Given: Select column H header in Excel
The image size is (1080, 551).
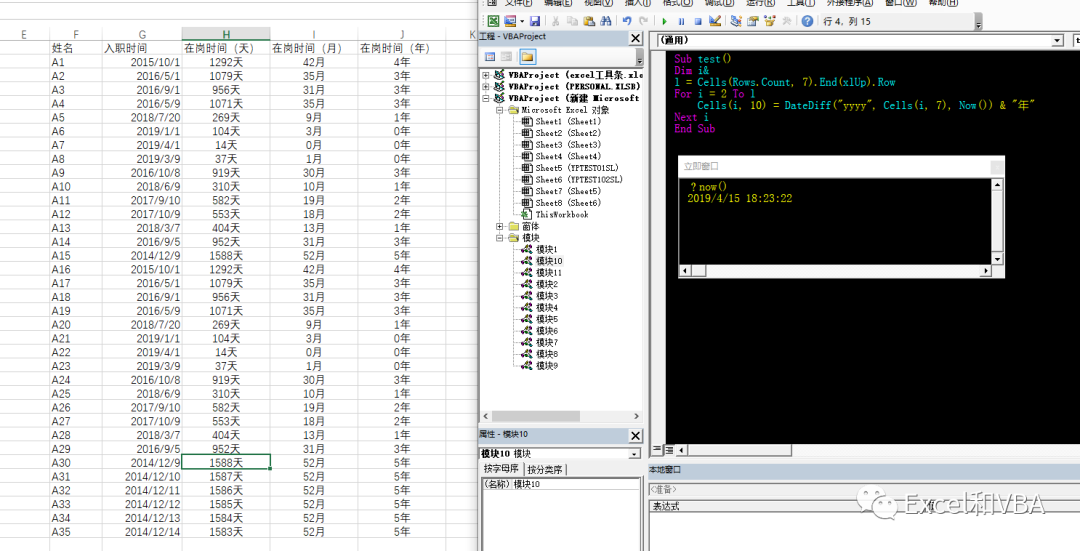Looking at the screenshot, I should click(226, 34).
